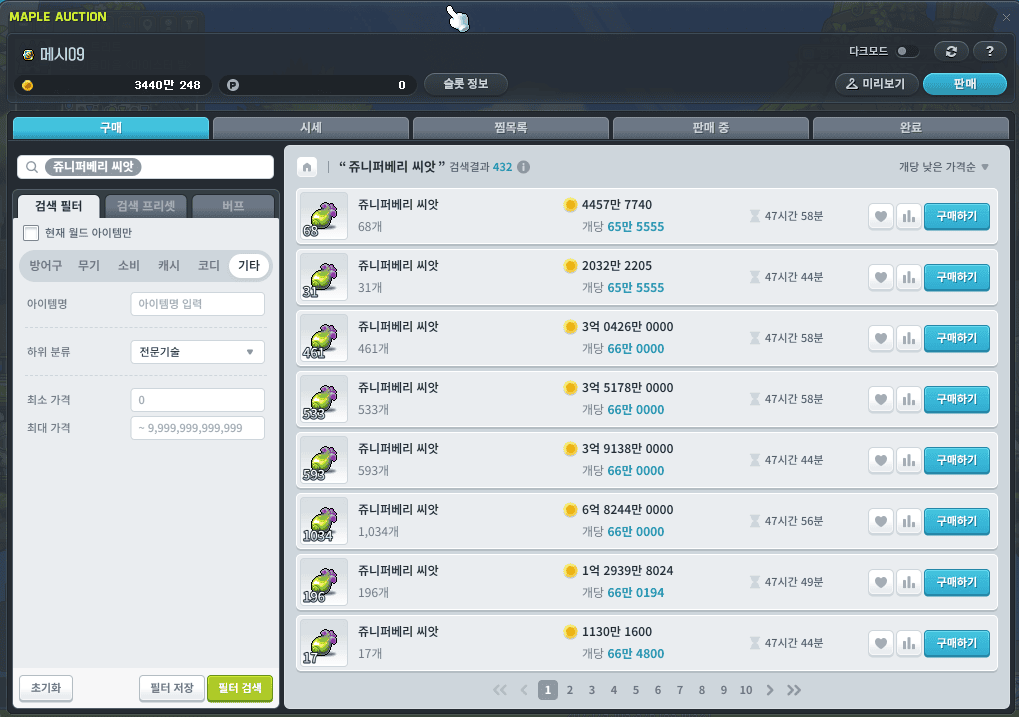1019x717 pixels.
Task: Open price chart for the 68개 listing
Action: point(909,216)
